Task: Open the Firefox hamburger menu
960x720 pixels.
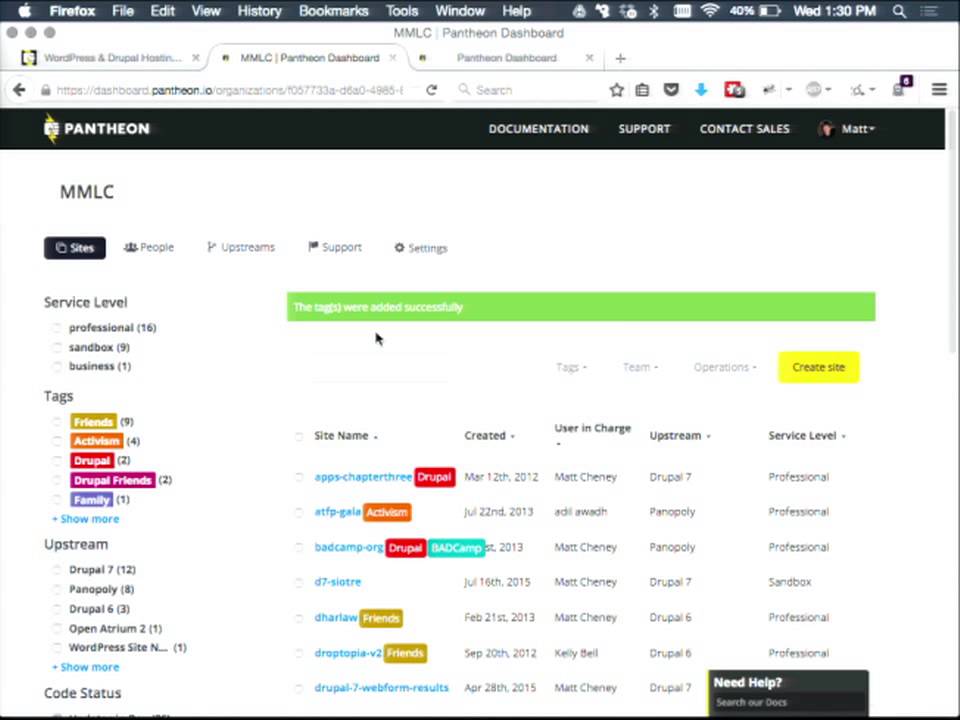Action: [939, 90]
